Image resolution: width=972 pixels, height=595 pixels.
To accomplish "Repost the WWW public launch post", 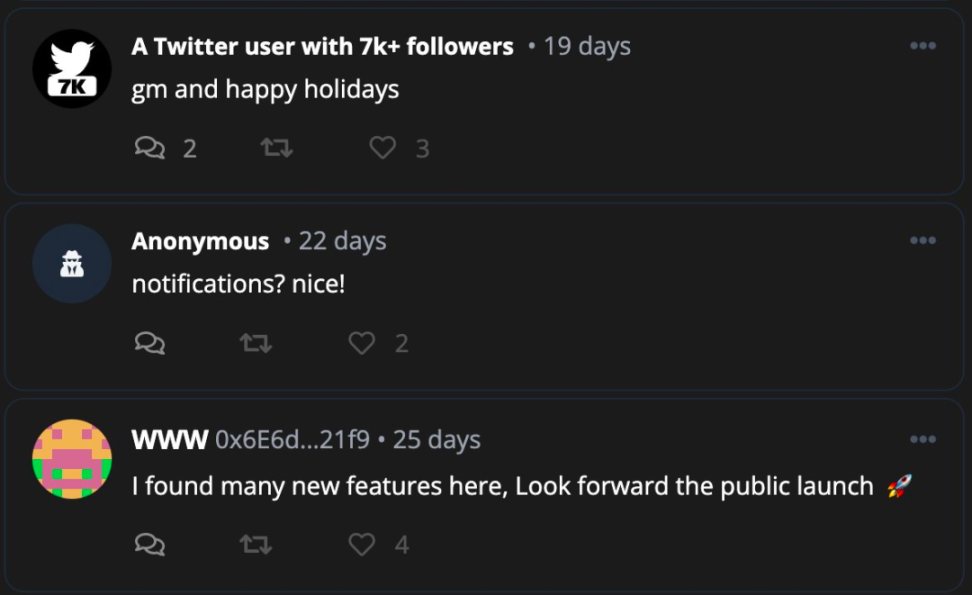I will (x=256, y=544).
